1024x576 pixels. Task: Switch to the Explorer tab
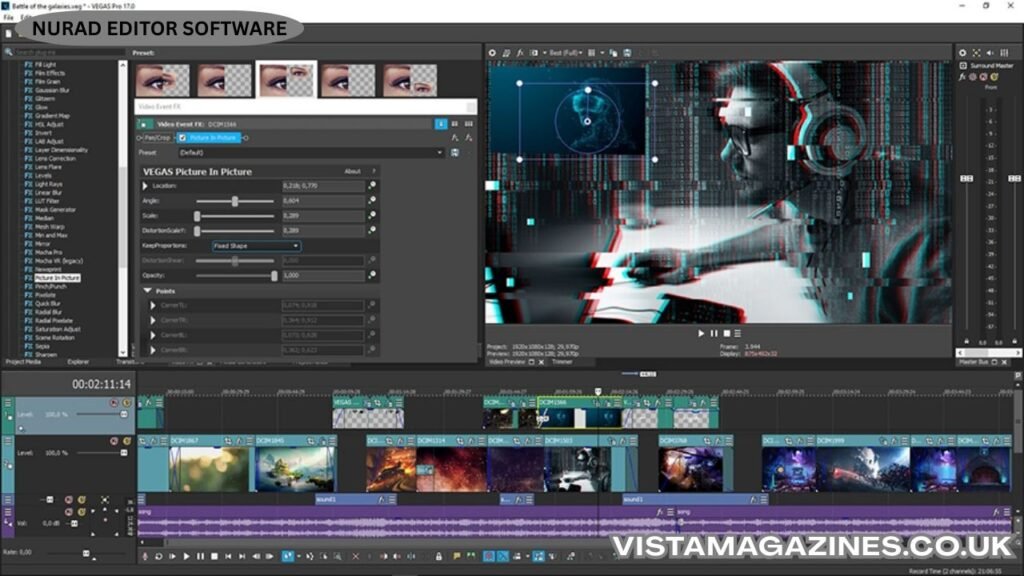[x=78, y=361]
